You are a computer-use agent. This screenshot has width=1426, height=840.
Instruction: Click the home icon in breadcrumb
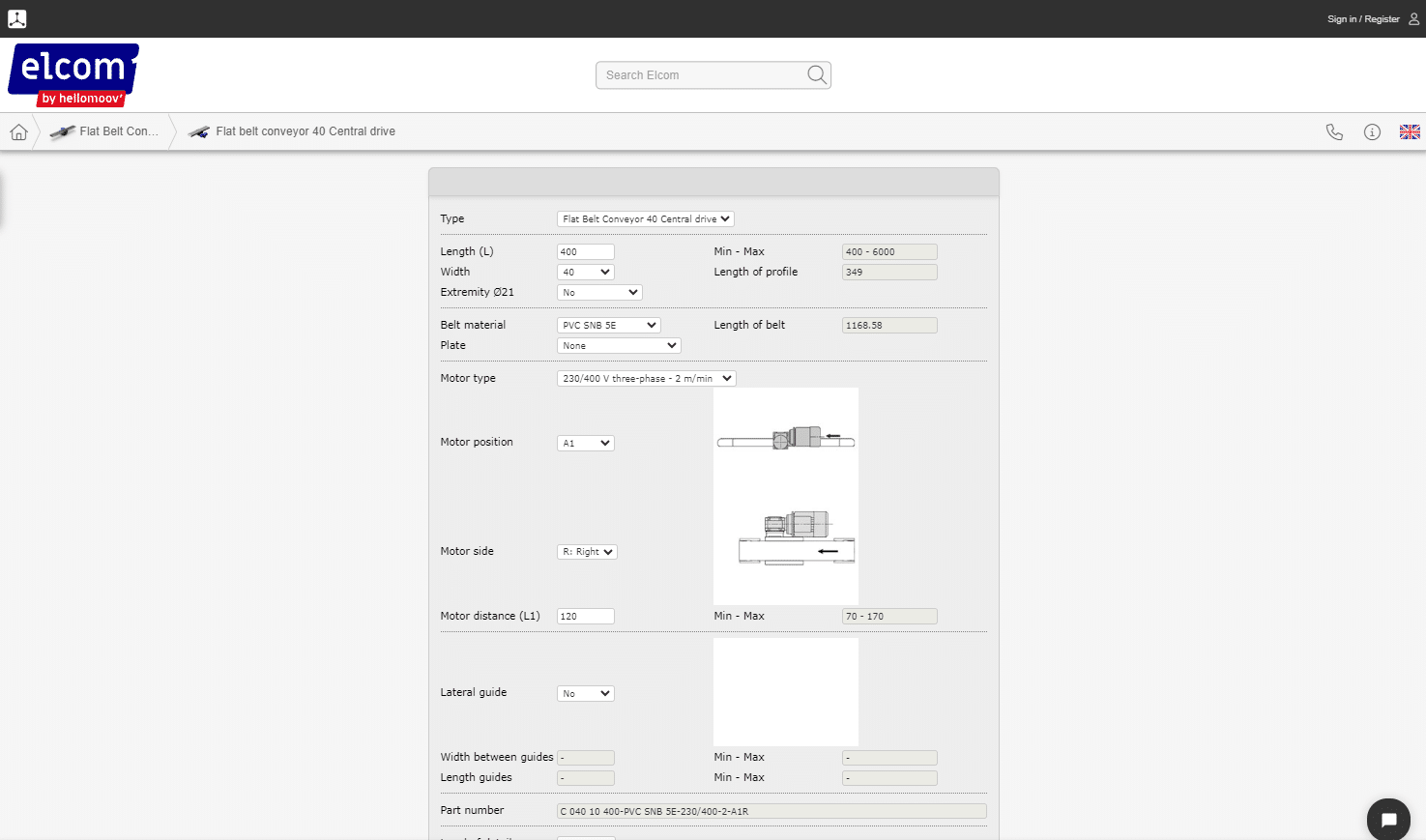(18, 132)
